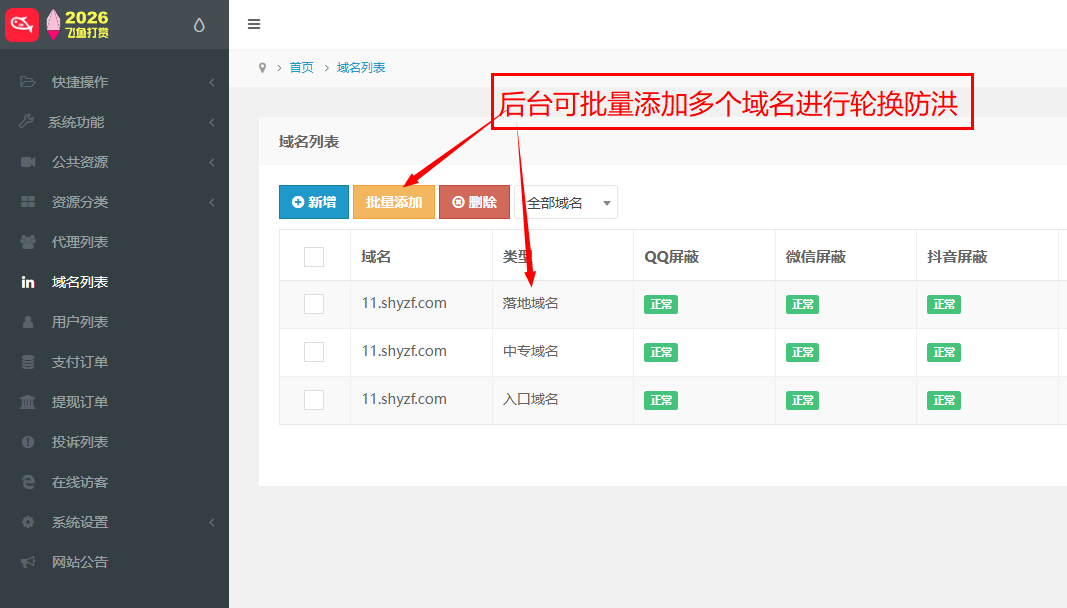The height and width of the screenshot is (608, 1067).
Task: Select all rows with header checkbox
Action: click(314, 257)
